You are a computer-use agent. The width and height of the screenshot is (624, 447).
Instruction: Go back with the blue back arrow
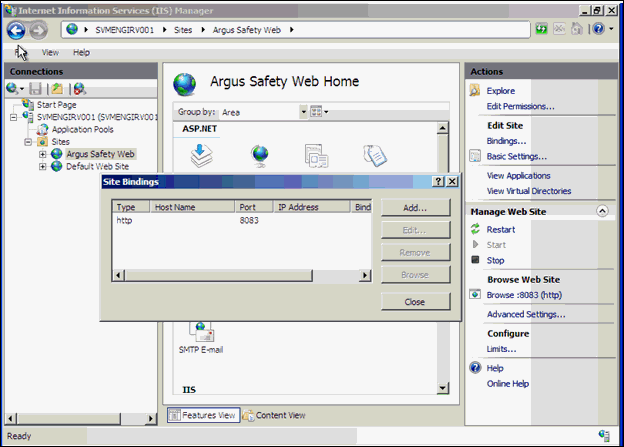click(16, 30)
